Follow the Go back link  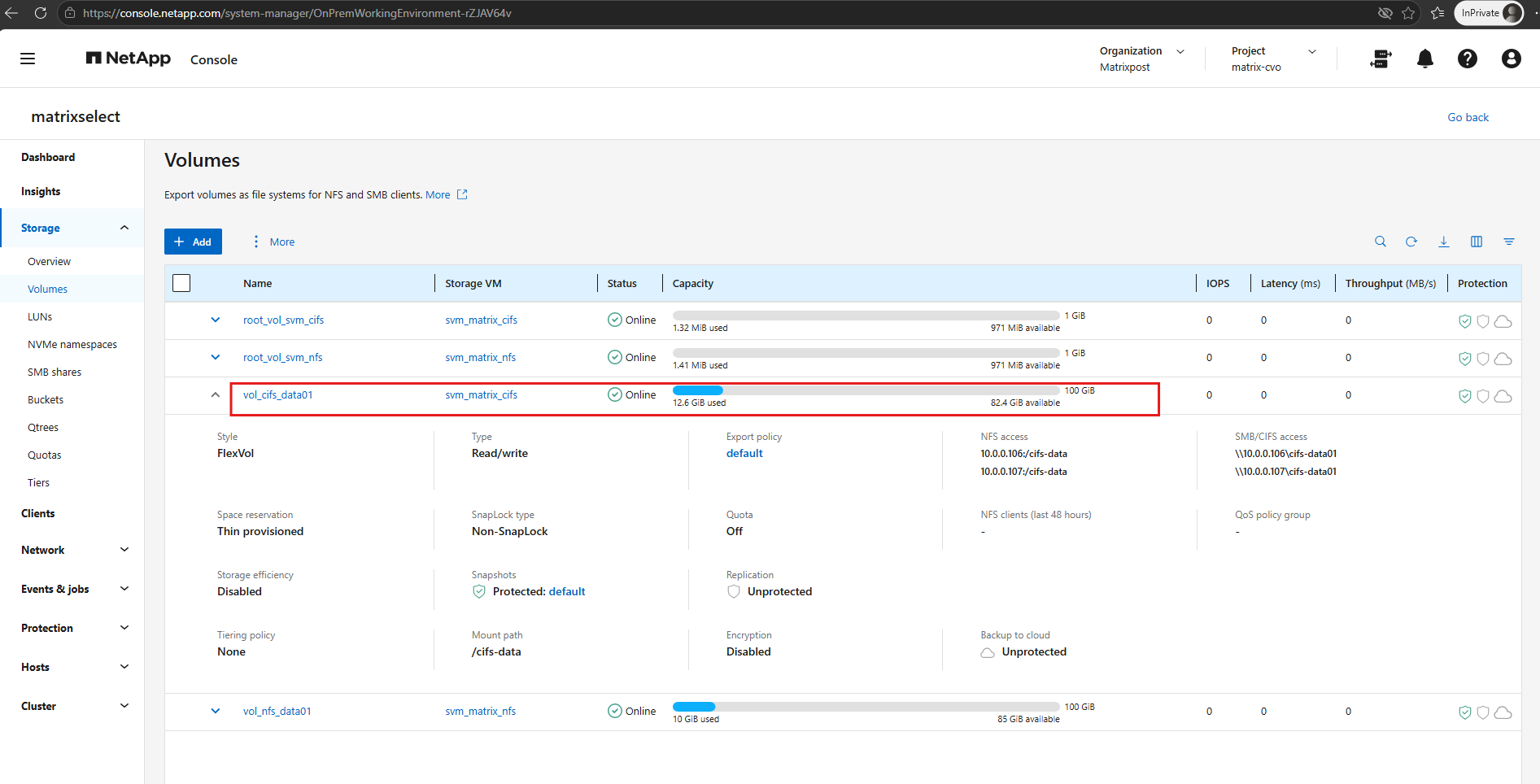[1468, 117]
